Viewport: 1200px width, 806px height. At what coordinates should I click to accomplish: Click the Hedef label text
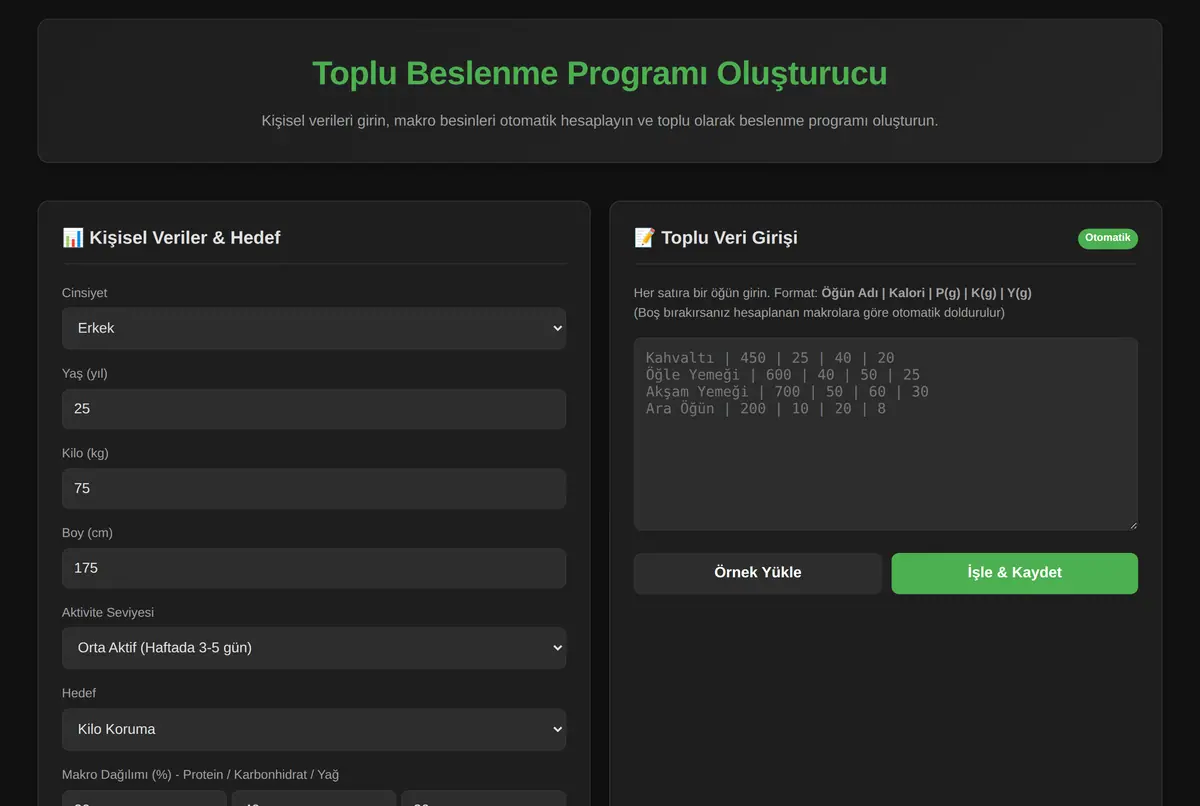point(79,693)
